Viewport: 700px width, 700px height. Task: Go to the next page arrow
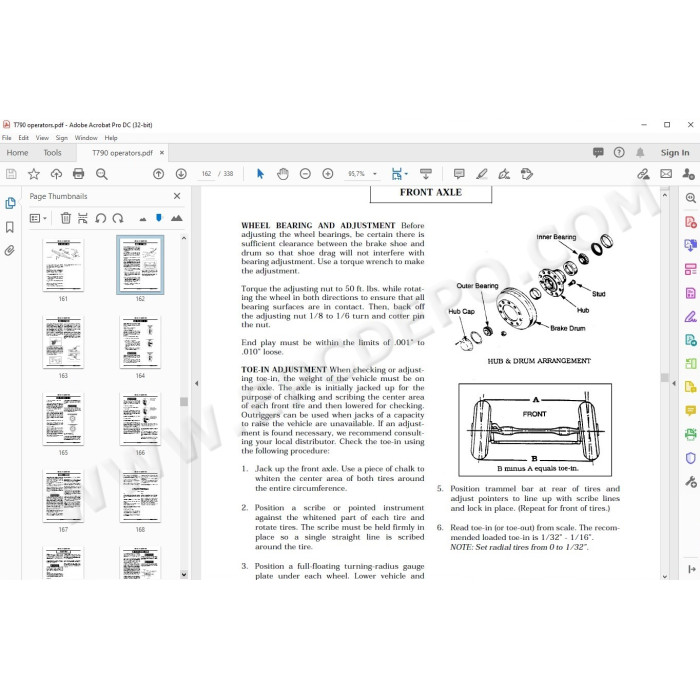coord(181,174)
